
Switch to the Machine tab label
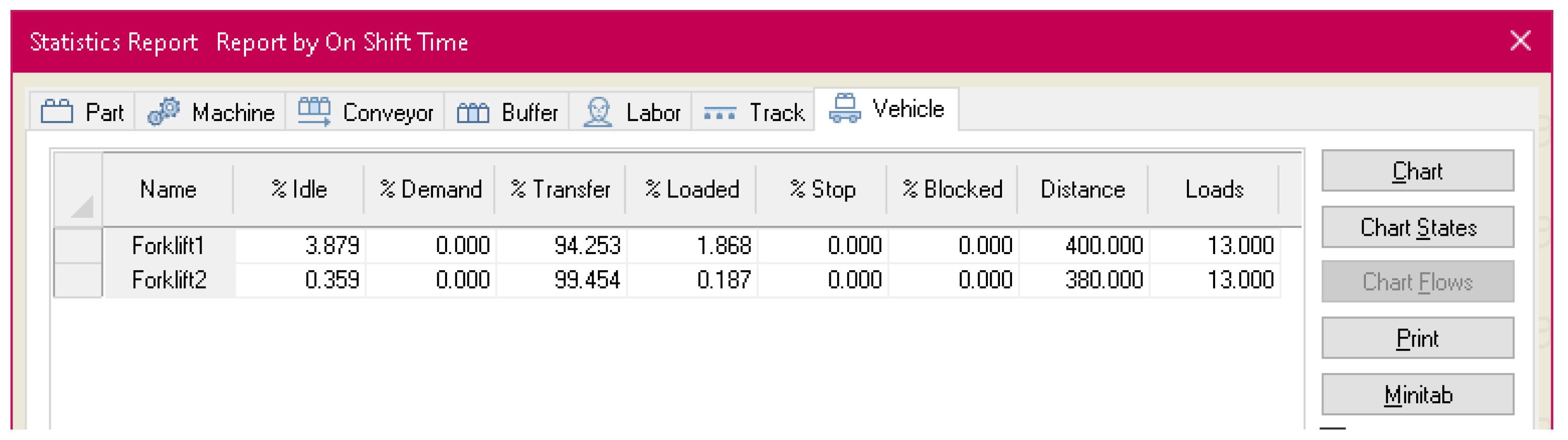click(233, 113)
